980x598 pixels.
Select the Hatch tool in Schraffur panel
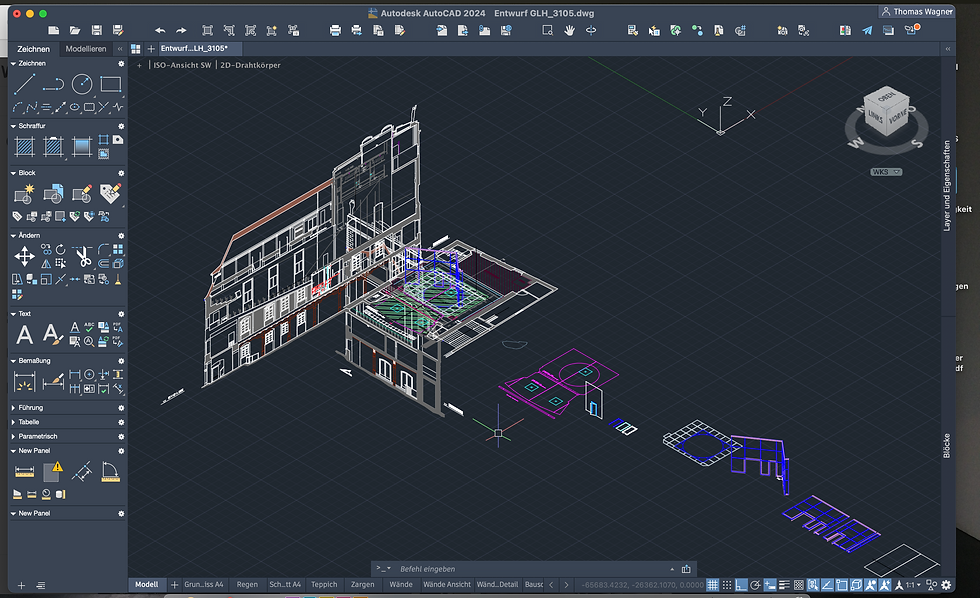pyautogui.click(x=24, y=147)
